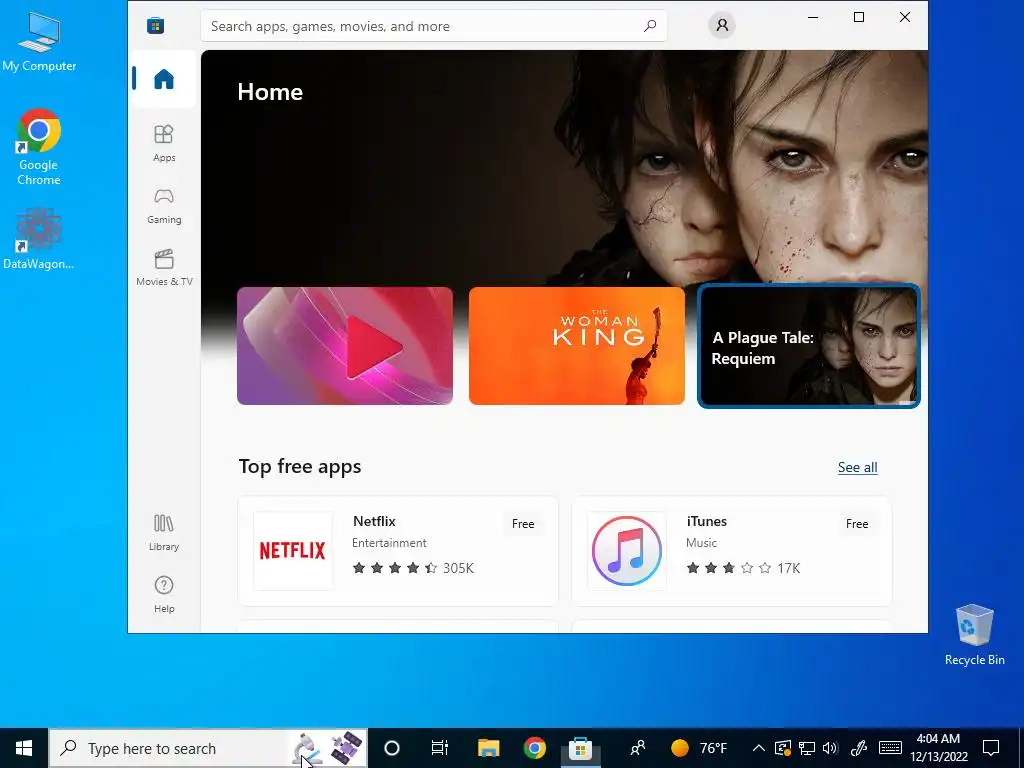Open File Explorer from taskbar
The width and height of the screenshot is (1024, 768).
[x=488, y=748]
